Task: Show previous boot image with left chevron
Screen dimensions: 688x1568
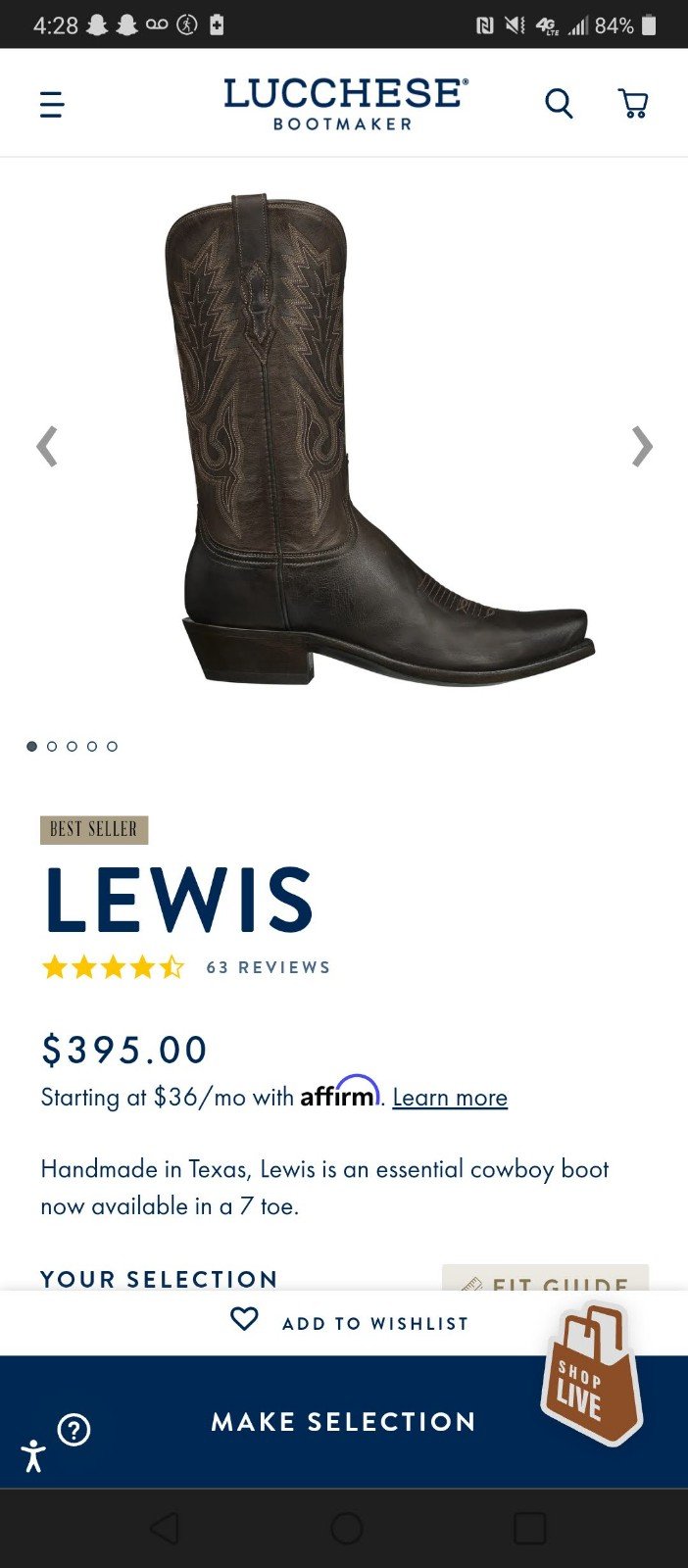Action: 46,447
